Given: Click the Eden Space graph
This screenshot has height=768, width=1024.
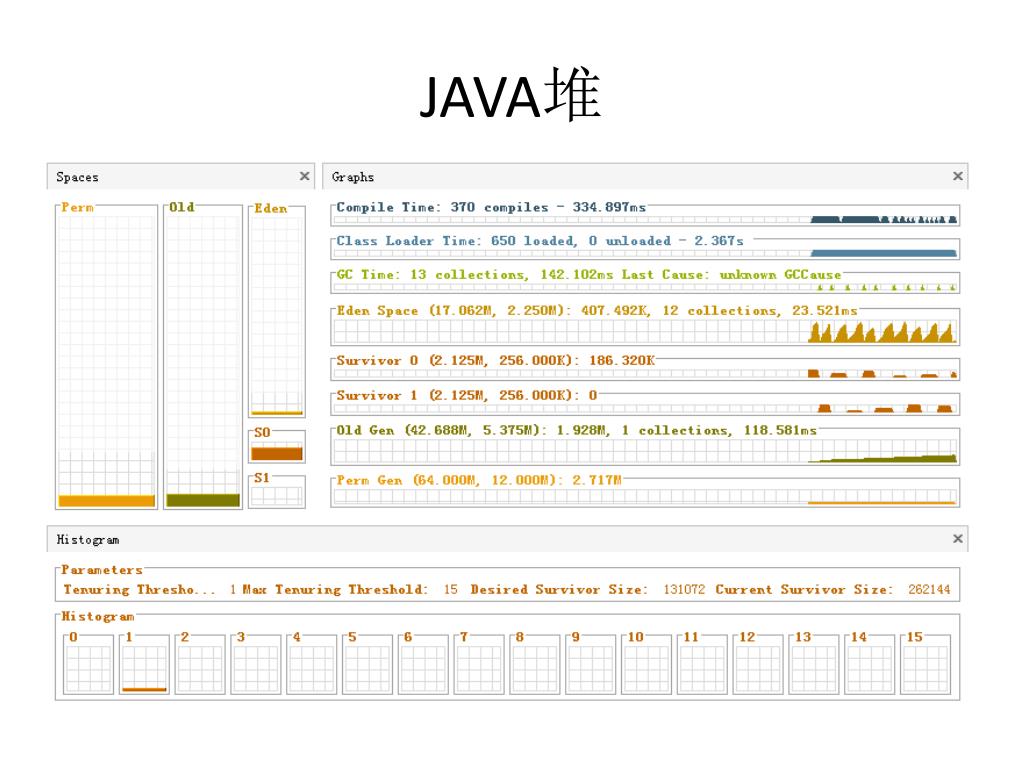Looking at the screenshot, I should point(645,327).
